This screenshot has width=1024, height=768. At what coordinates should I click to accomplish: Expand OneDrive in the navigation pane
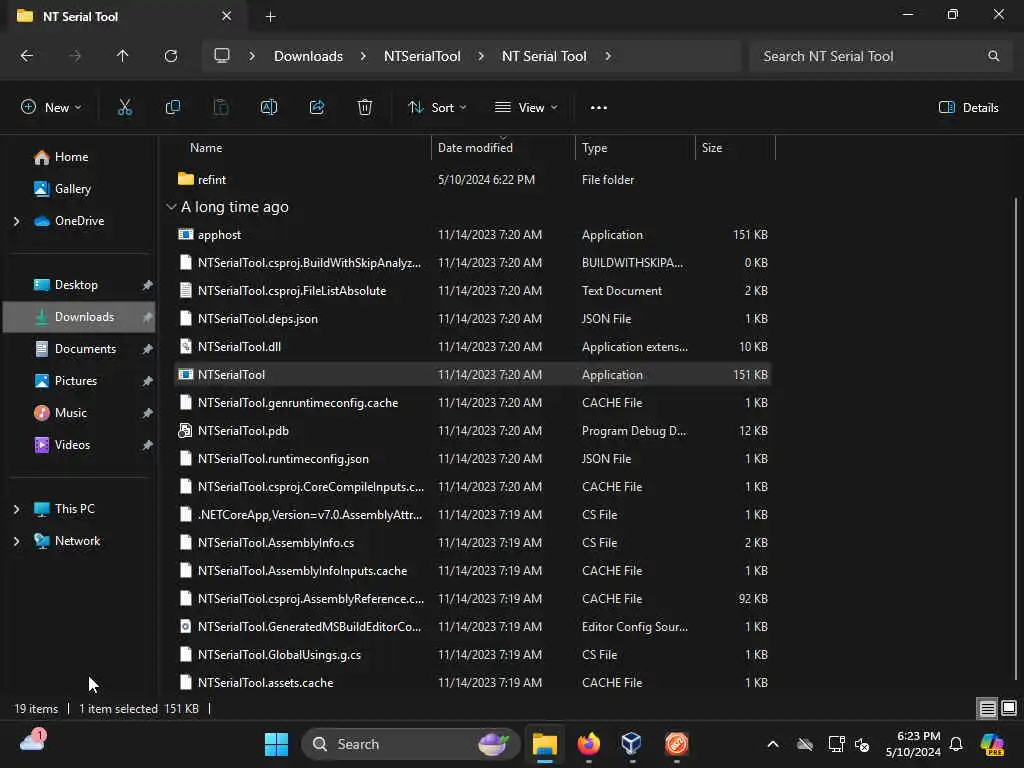16,221
